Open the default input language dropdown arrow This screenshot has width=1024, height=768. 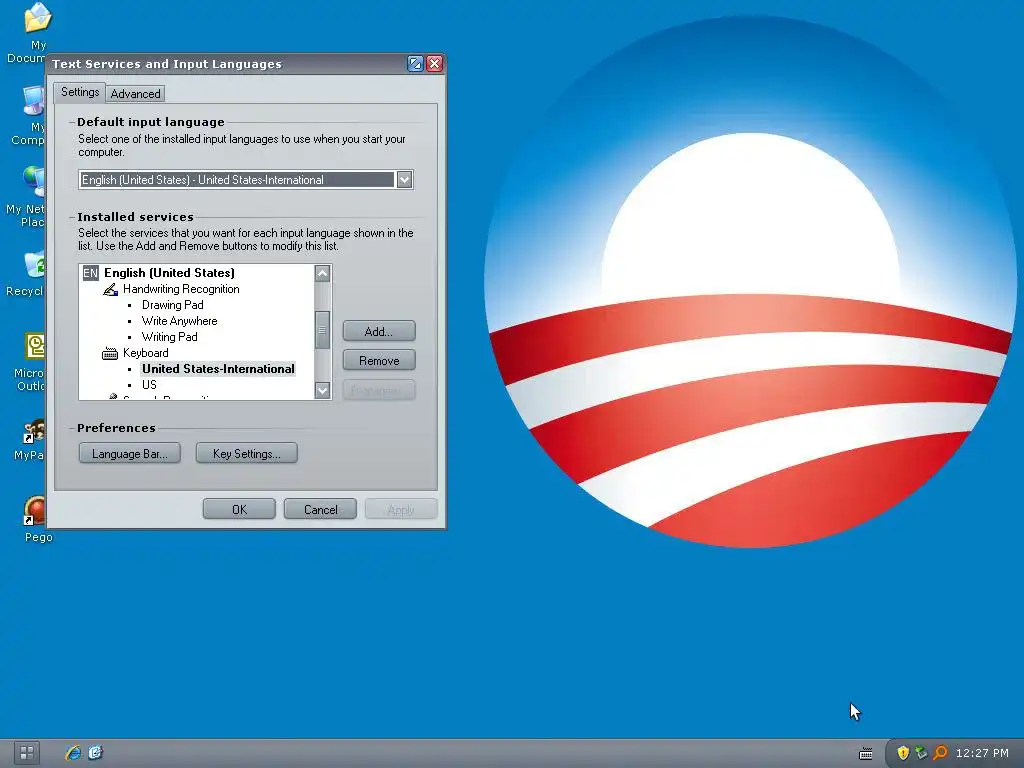pyautogui.click(x=404, y=180)
